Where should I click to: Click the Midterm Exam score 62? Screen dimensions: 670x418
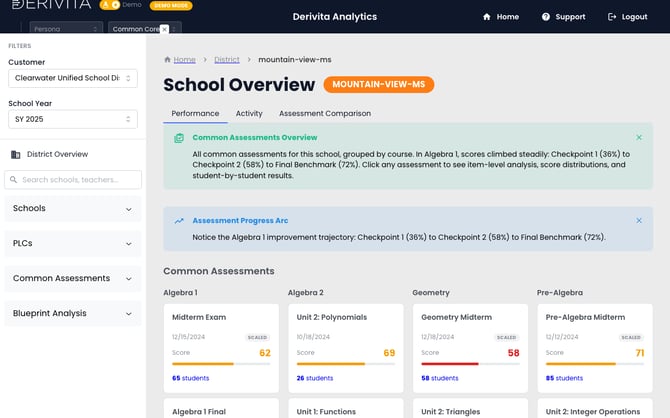[x=265, y=353]
